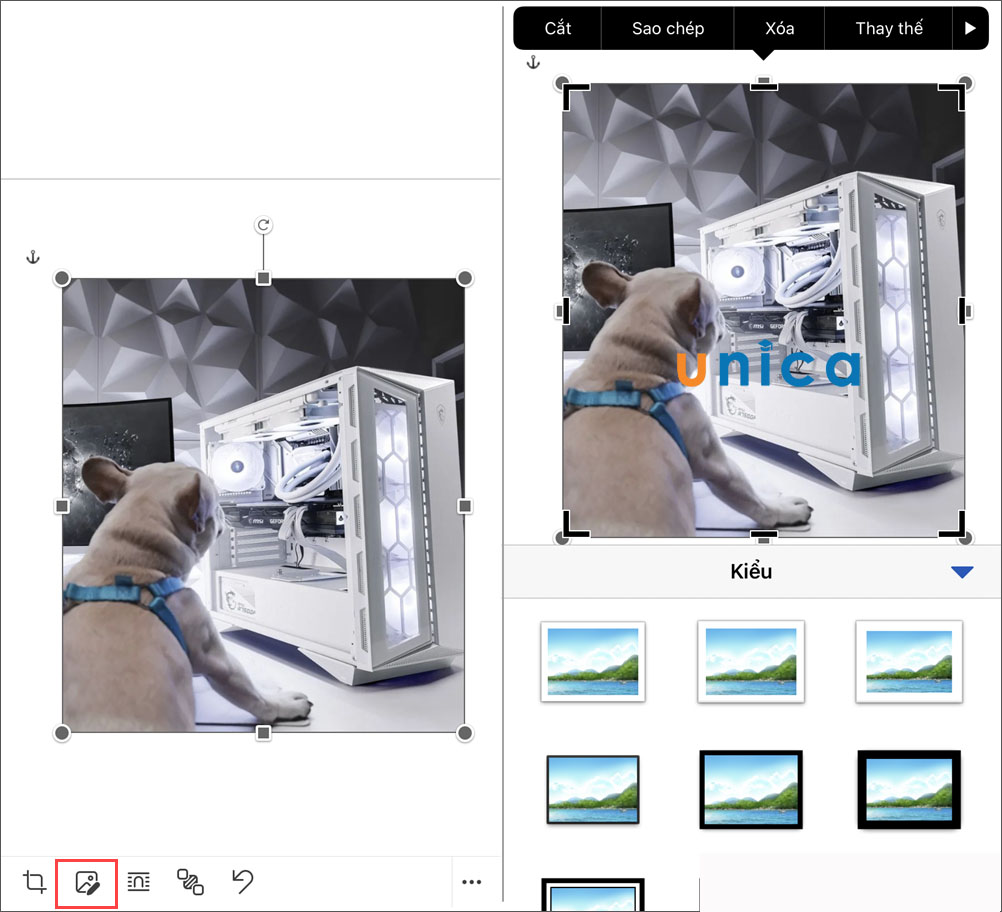Select bottom-right crop corner of right image

pyautogui.click(x=952, y=524)
